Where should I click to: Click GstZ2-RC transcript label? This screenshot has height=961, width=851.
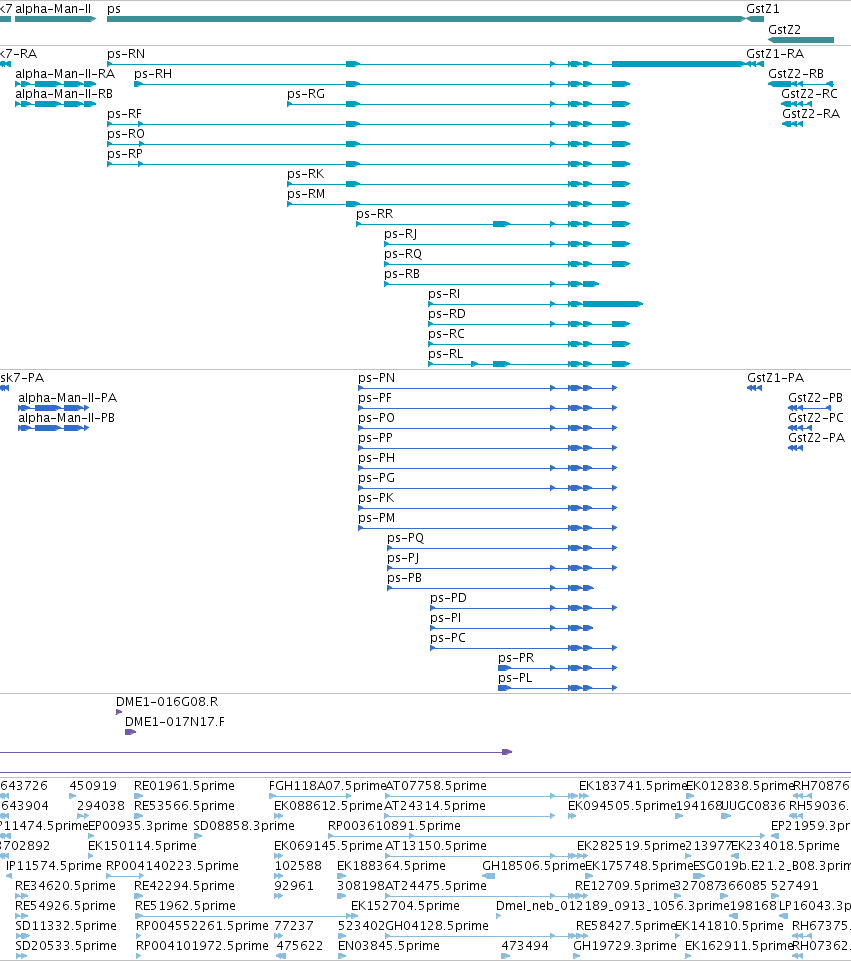coord(809,94)
